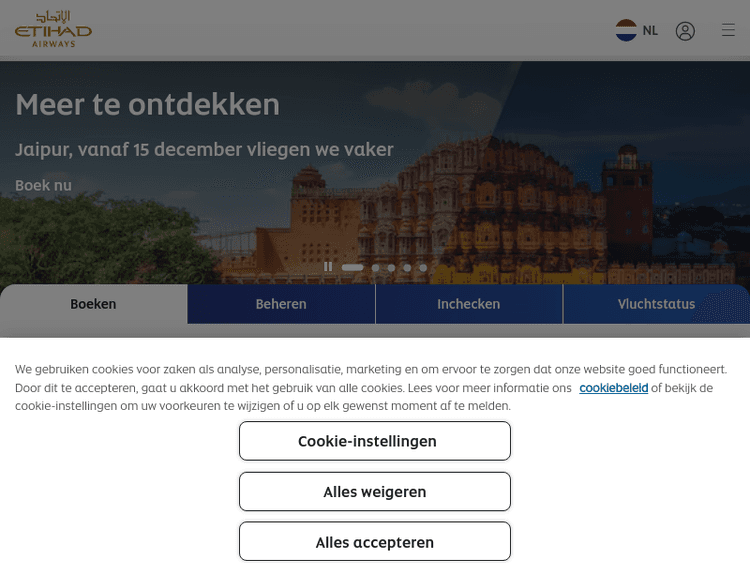Open Cookie-instellingen
750x563 pixels.
pyautogui.click(x=374, y=441)
